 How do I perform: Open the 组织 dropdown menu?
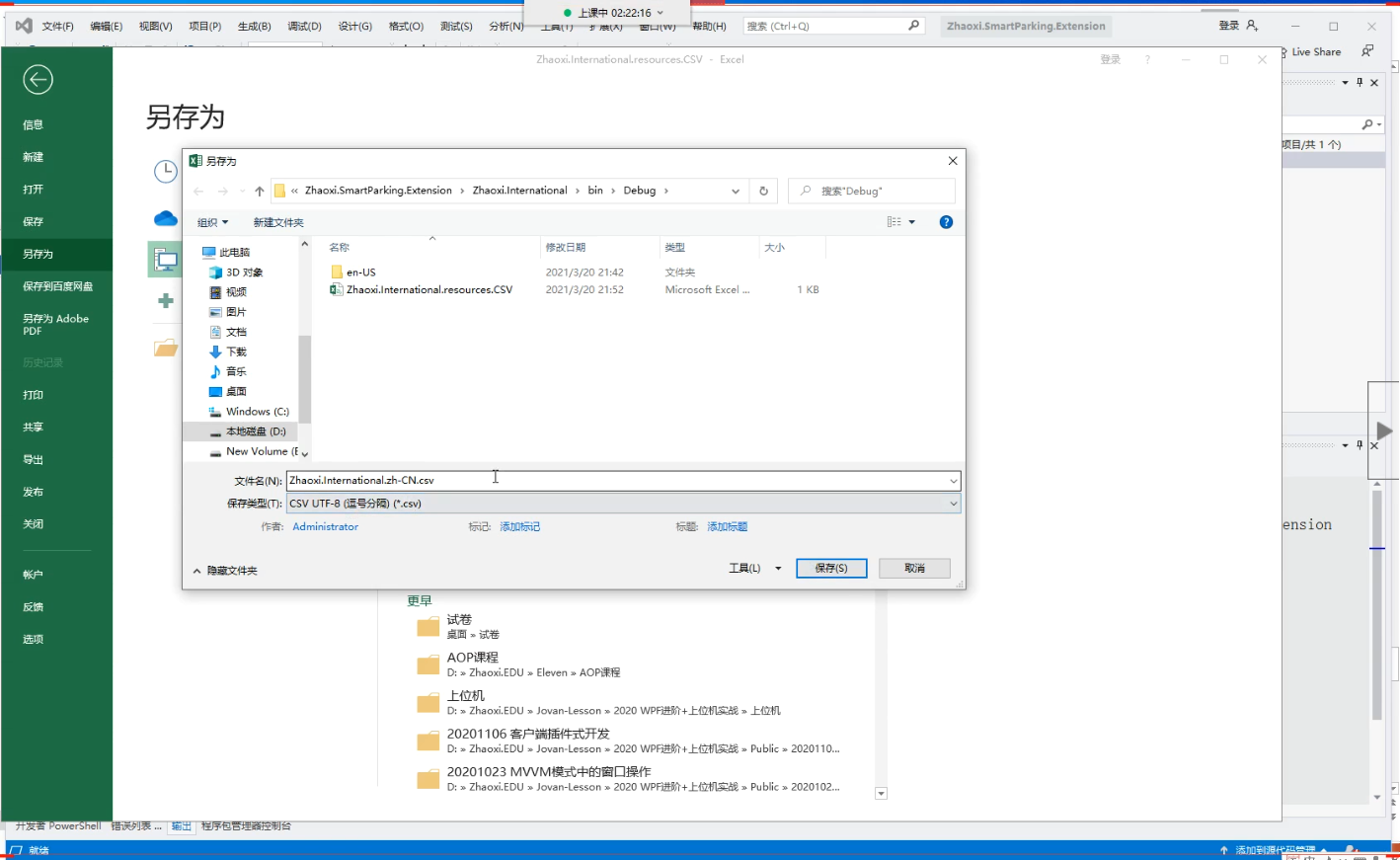point(212,222)
